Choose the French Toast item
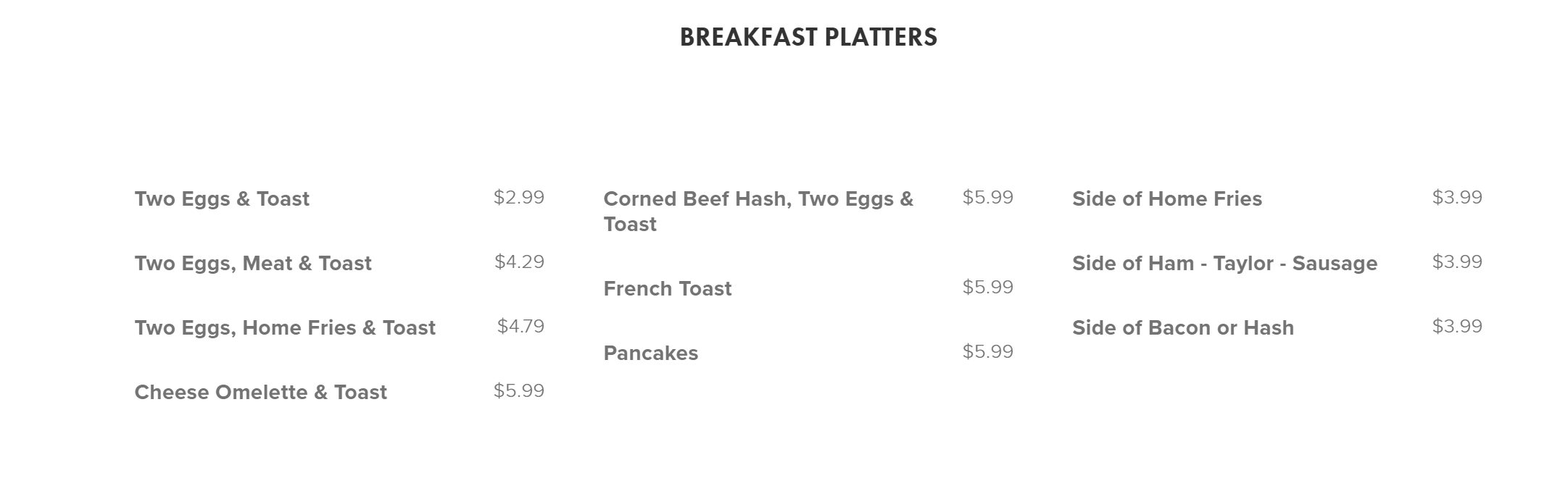Image resolution: width=1568 pixels, height=494 pixels. (x=668, y=289)
